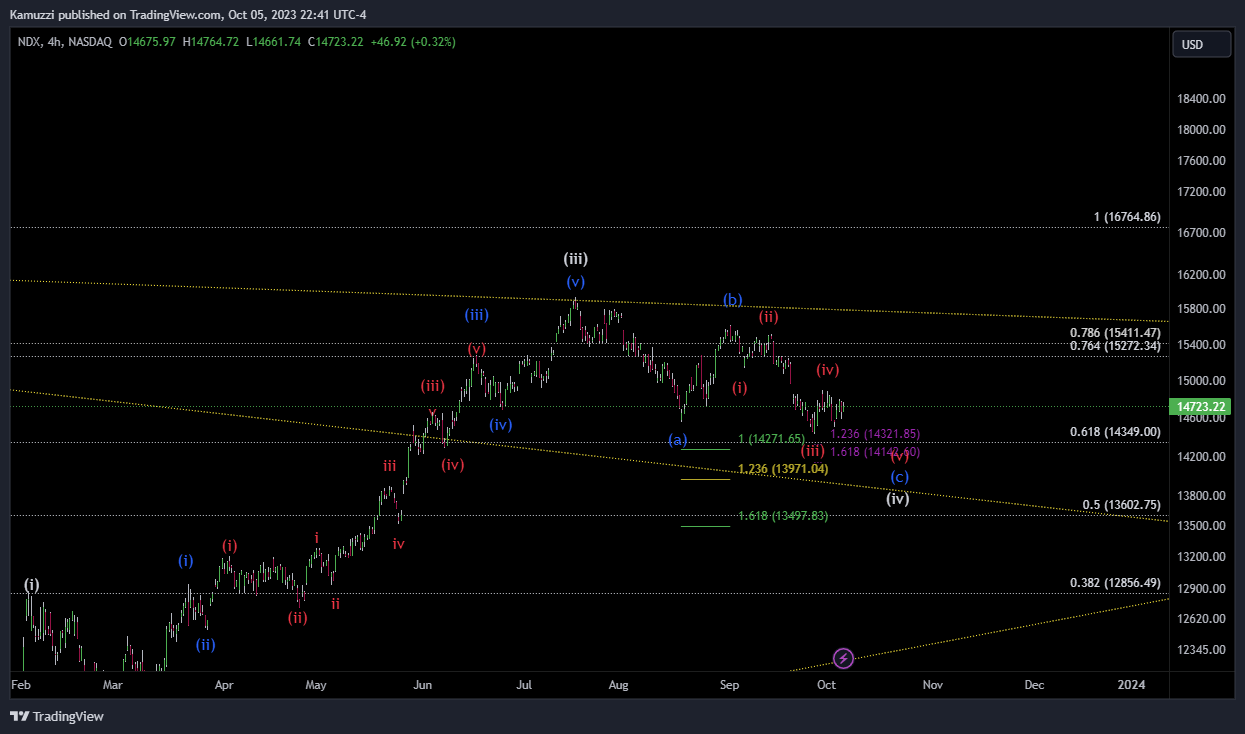The width and height of the screenshot is (1245, 734).
Task: Click the Oct label on the time axis
Action: (x=826, y=685)
